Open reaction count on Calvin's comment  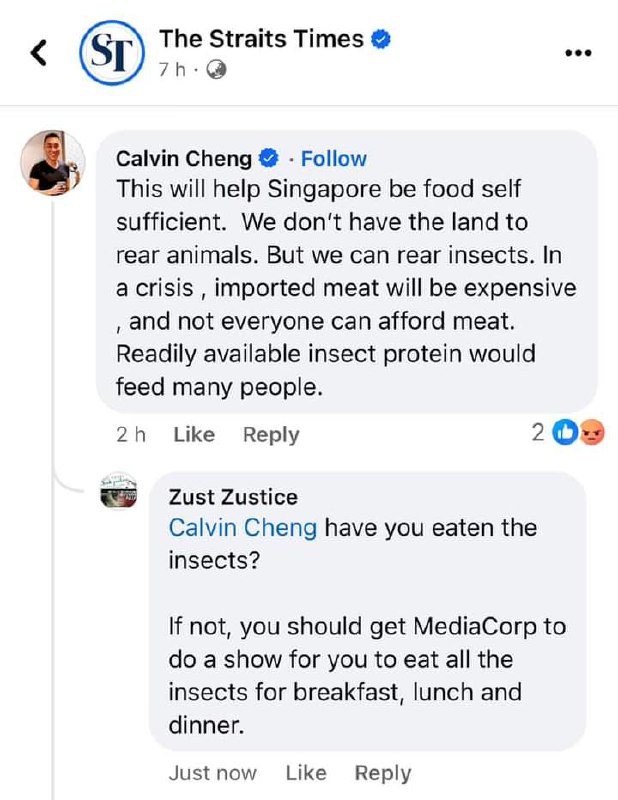[x=538, y=432]
